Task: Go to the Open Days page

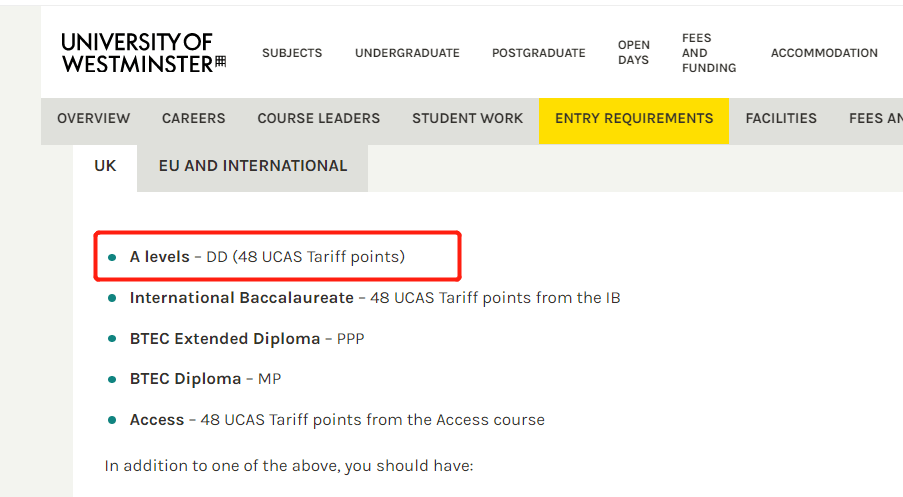Action: point(633,53)
